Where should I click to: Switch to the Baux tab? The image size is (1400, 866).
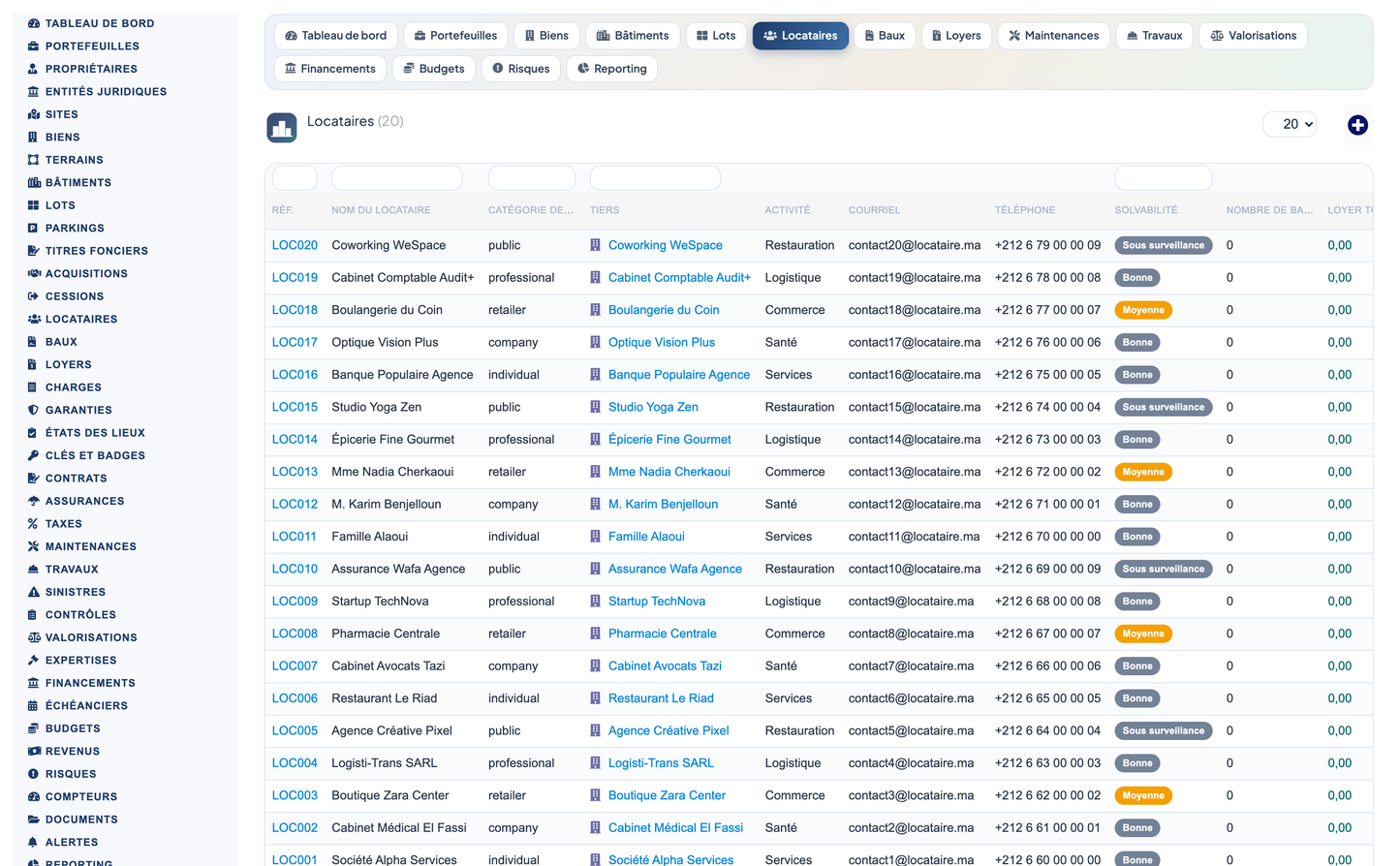885,36
